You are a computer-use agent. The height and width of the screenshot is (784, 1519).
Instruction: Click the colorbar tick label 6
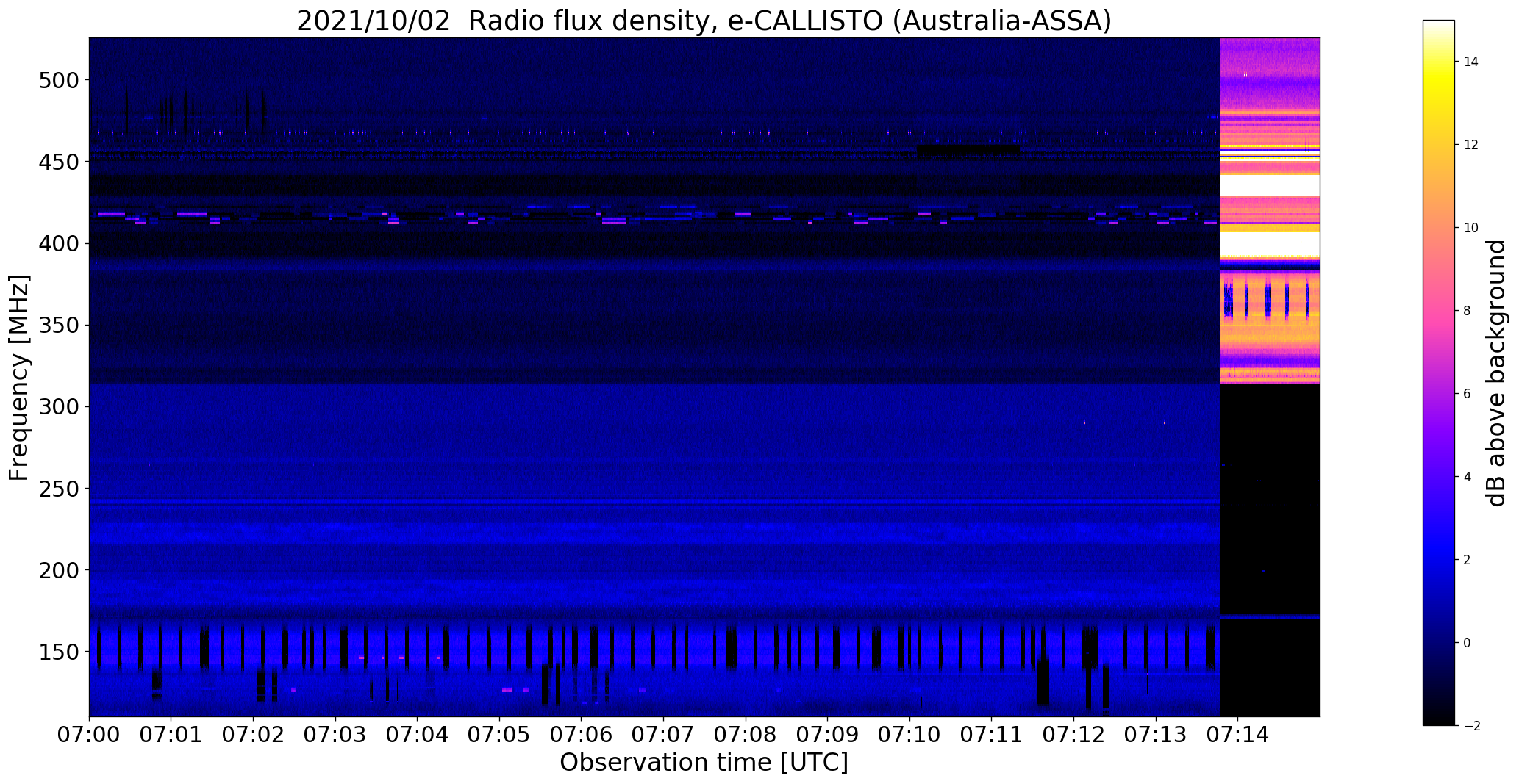point(1468,394)
